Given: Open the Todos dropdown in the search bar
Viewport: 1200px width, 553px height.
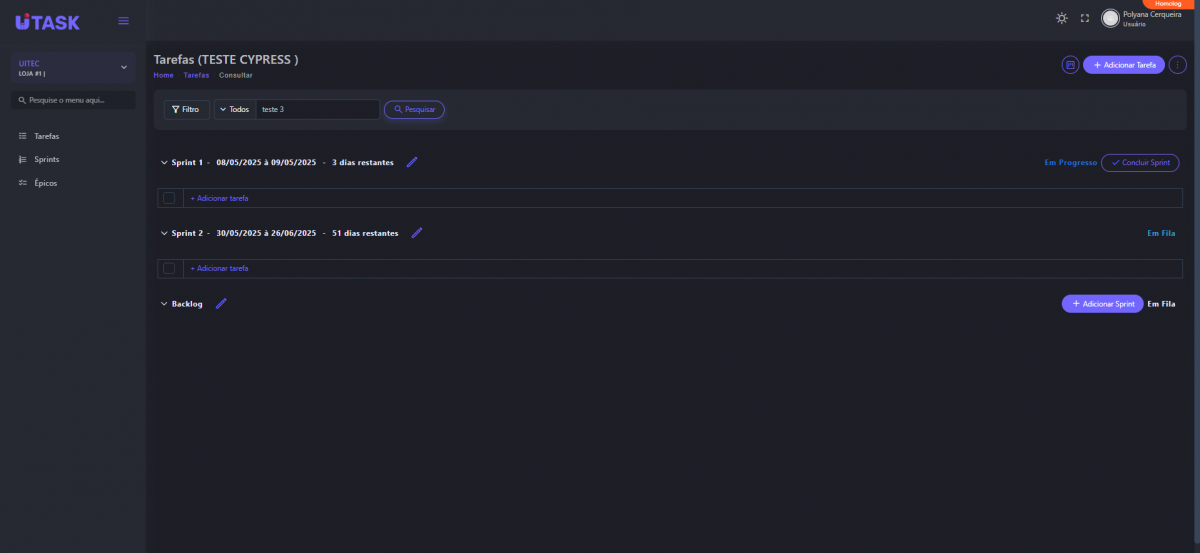Looking at the screenshot, I should click(235, 109).
